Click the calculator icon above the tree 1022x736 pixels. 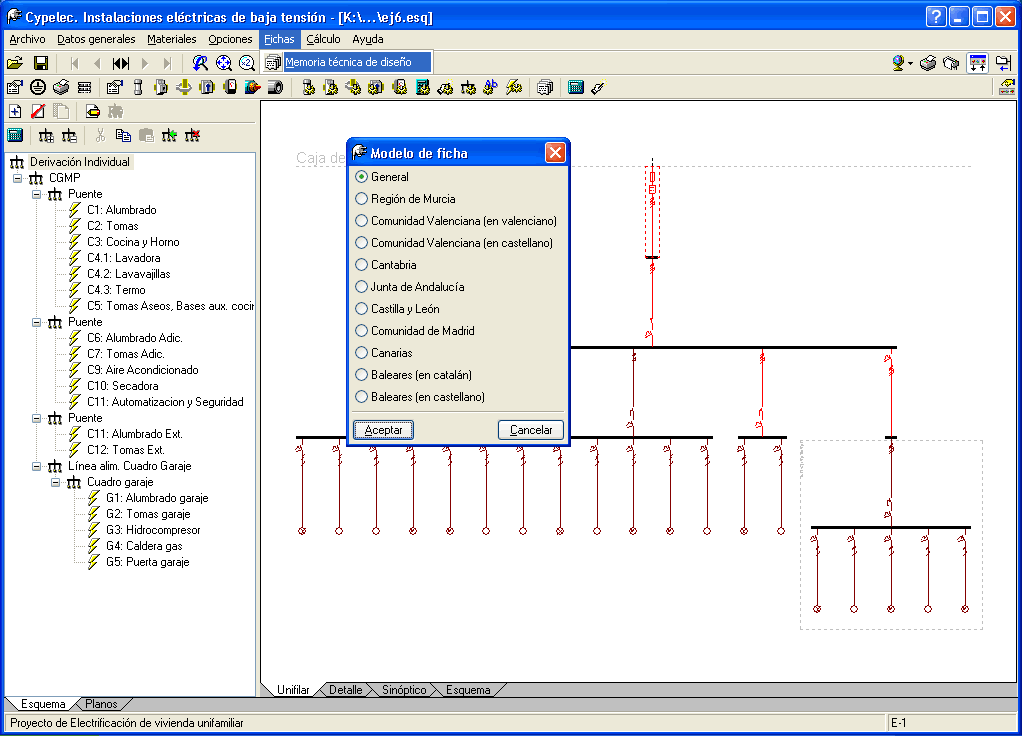pos(15,135)
